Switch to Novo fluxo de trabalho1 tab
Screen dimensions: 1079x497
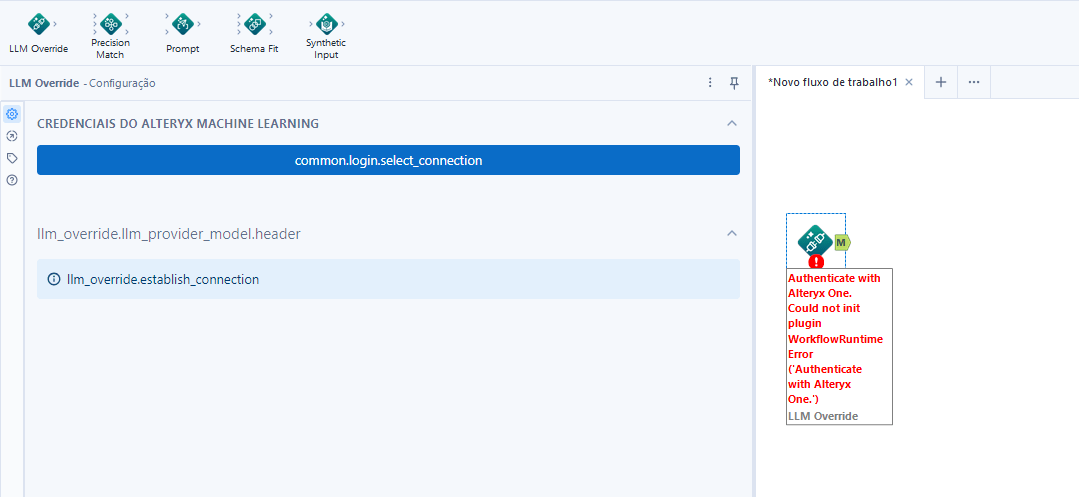pos(832,82)
